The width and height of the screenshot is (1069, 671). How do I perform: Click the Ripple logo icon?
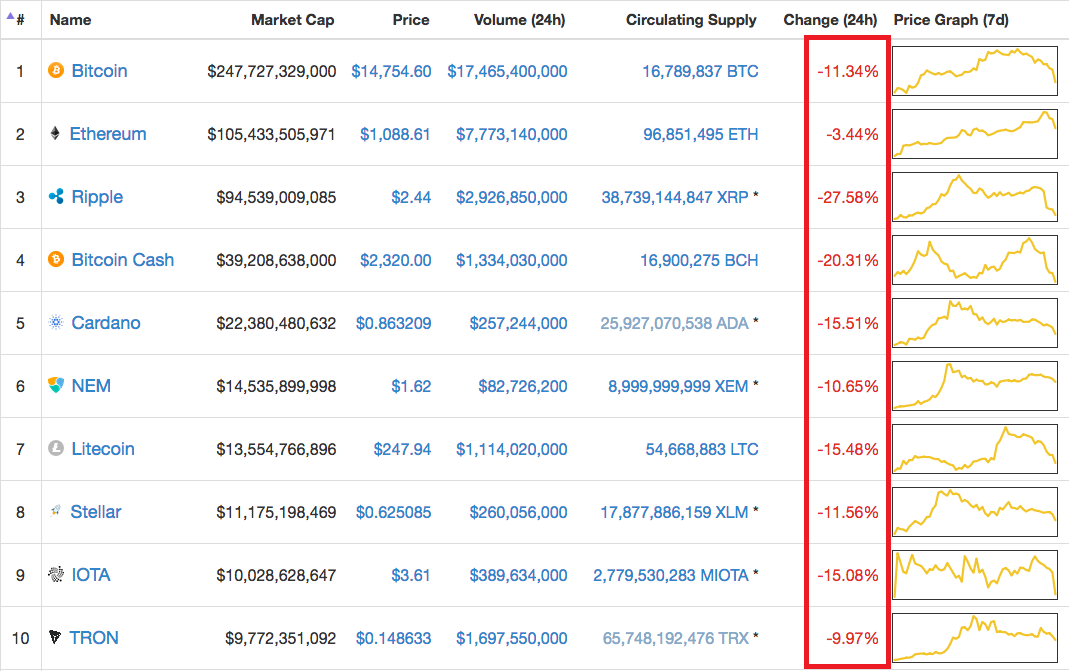56,196
